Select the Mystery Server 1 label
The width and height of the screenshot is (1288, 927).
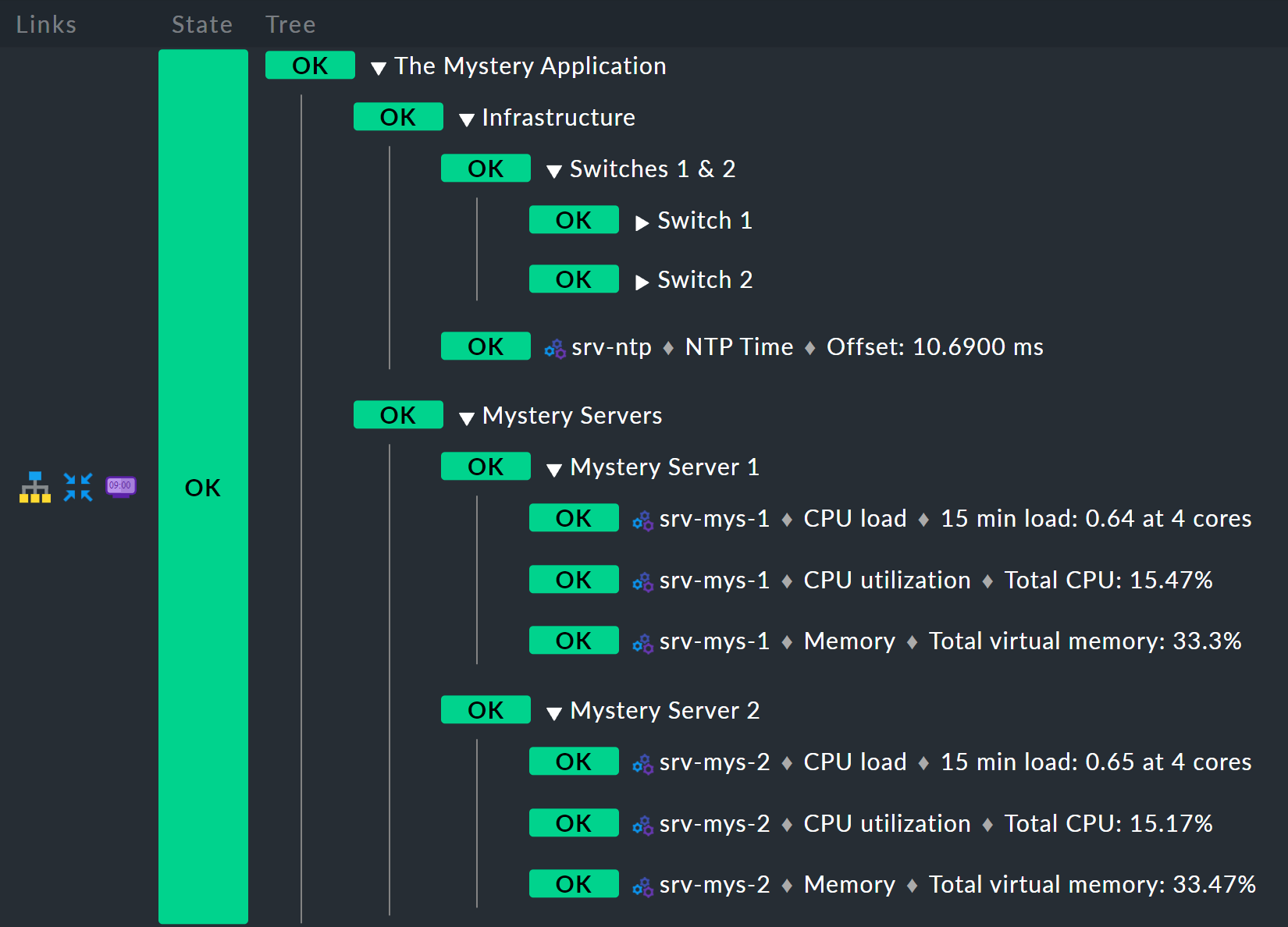coord(664,467)
